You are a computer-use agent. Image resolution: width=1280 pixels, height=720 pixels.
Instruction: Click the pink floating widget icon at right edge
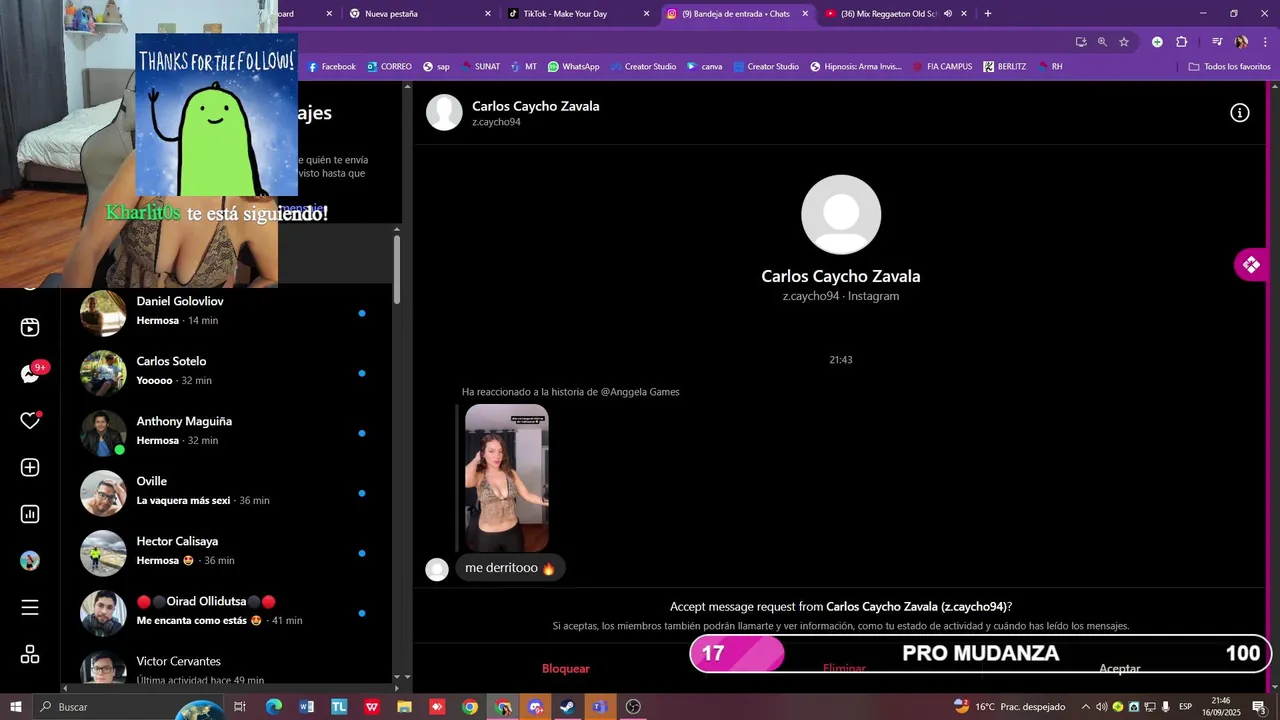(1252, 265)
